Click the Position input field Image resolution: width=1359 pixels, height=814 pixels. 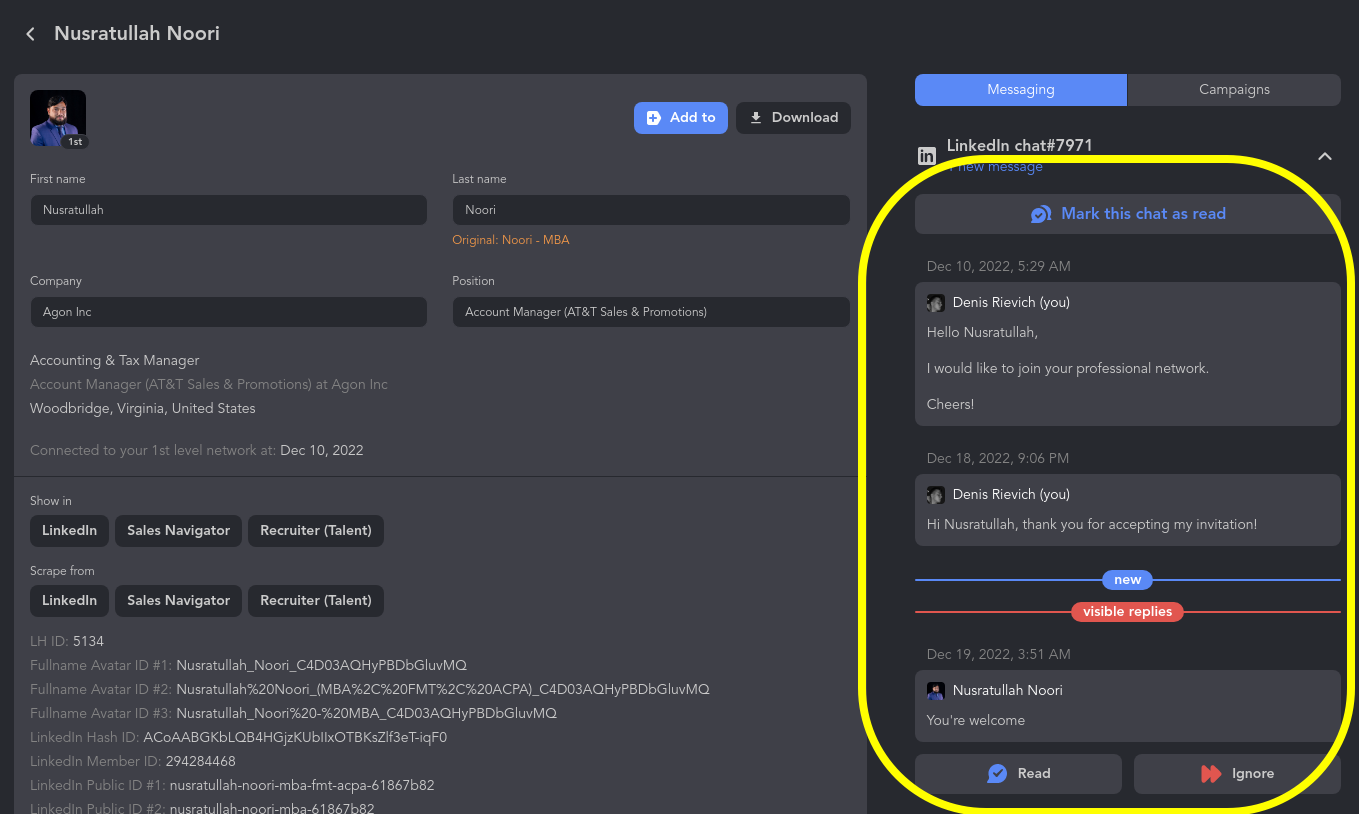pos(651,312)
